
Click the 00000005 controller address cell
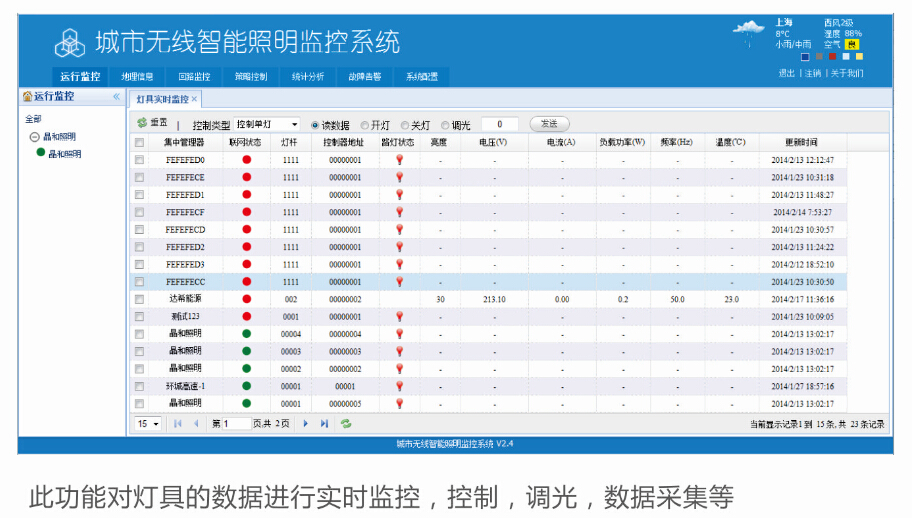[345, 403]
